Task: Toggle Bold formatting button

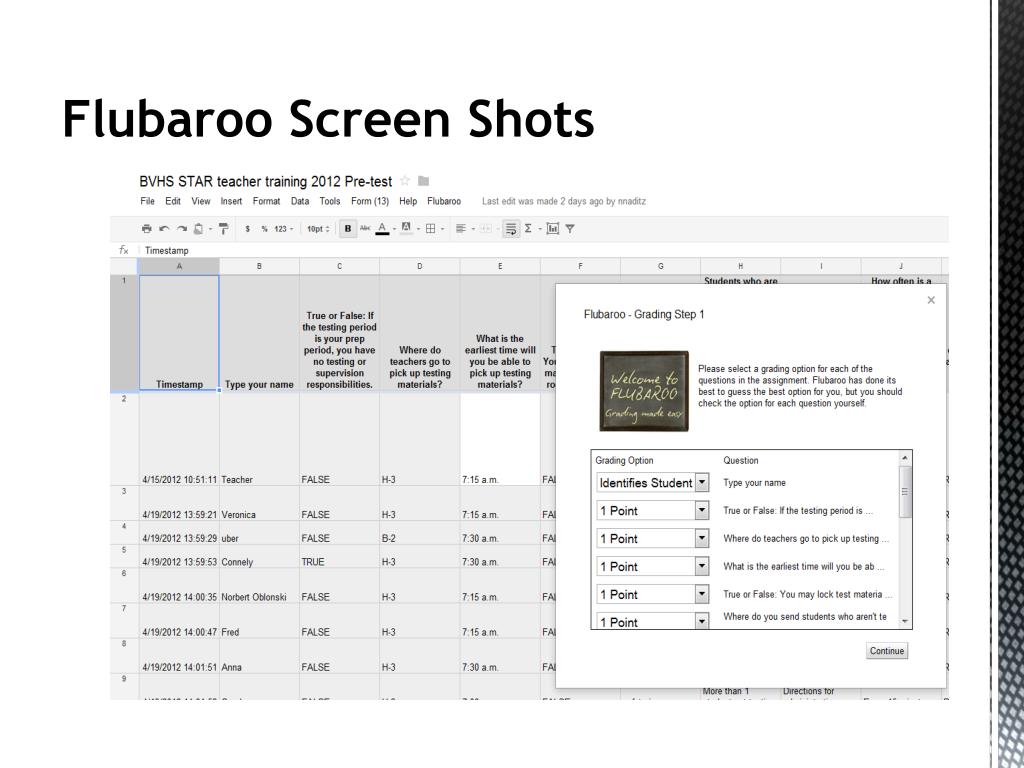Action: pos(348,229)
